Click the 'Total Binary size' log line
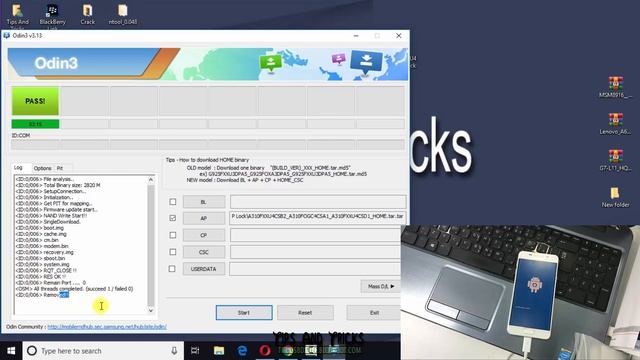Viewport: 640px width, 360px height. 58,185
